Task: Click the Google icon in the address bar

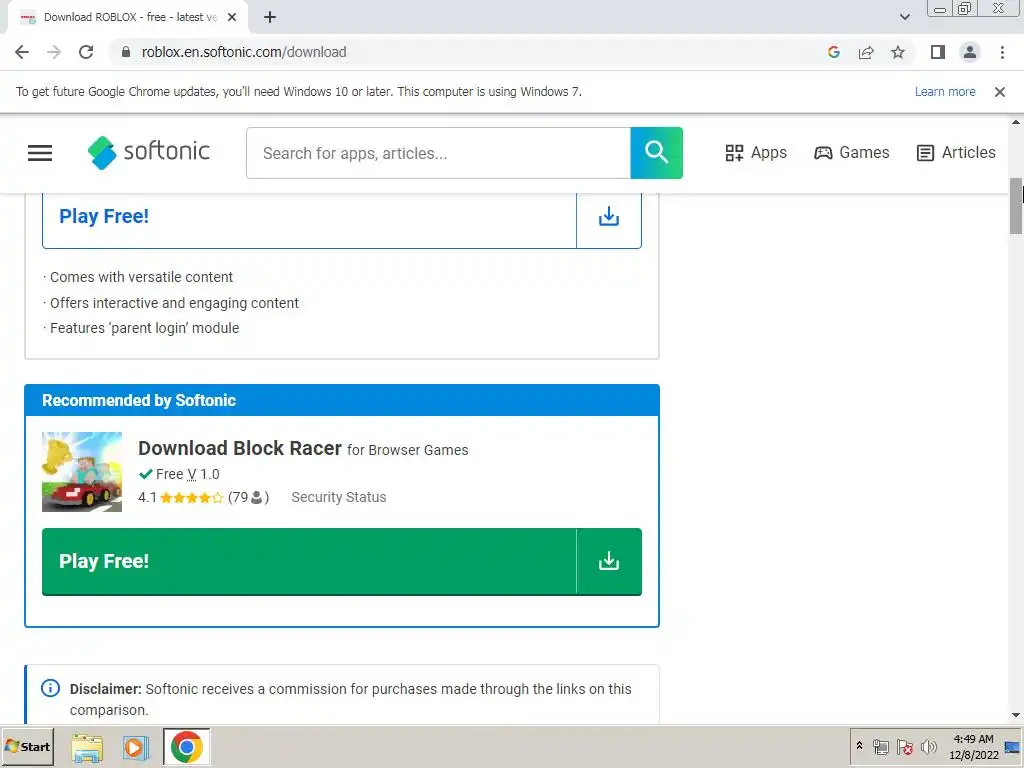Action: pyautogui.click(x=833, y=52)
